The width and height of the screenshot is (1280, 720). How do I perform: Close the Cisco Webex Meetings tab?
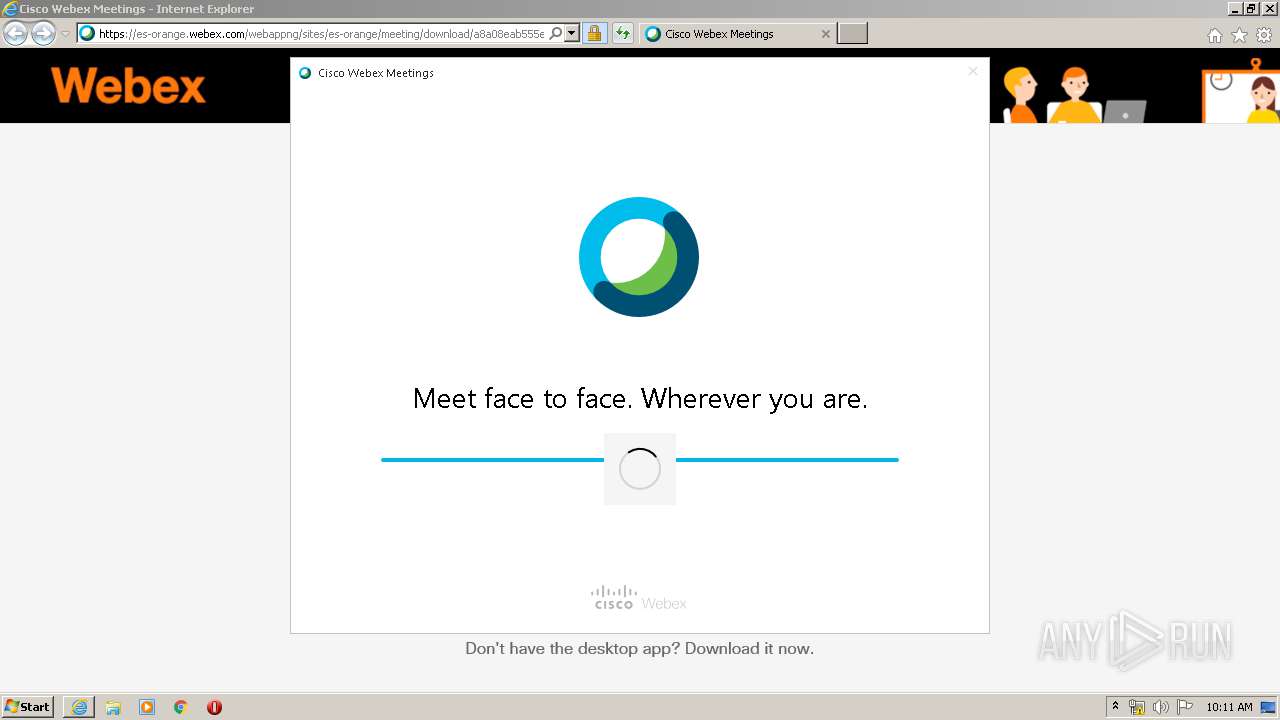[x=825, y=34]
